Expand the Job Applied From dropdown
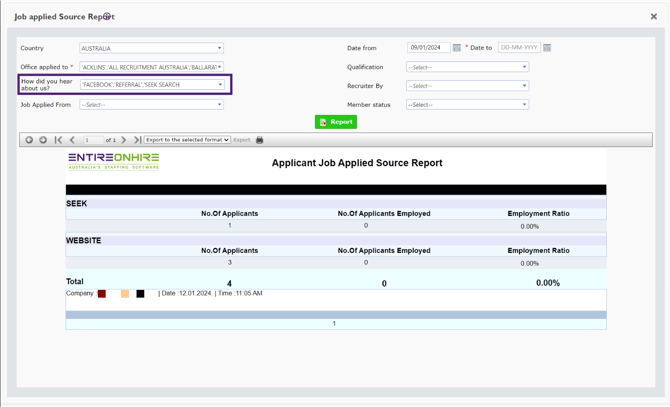670x407 pixels. (x=151, y=105)
